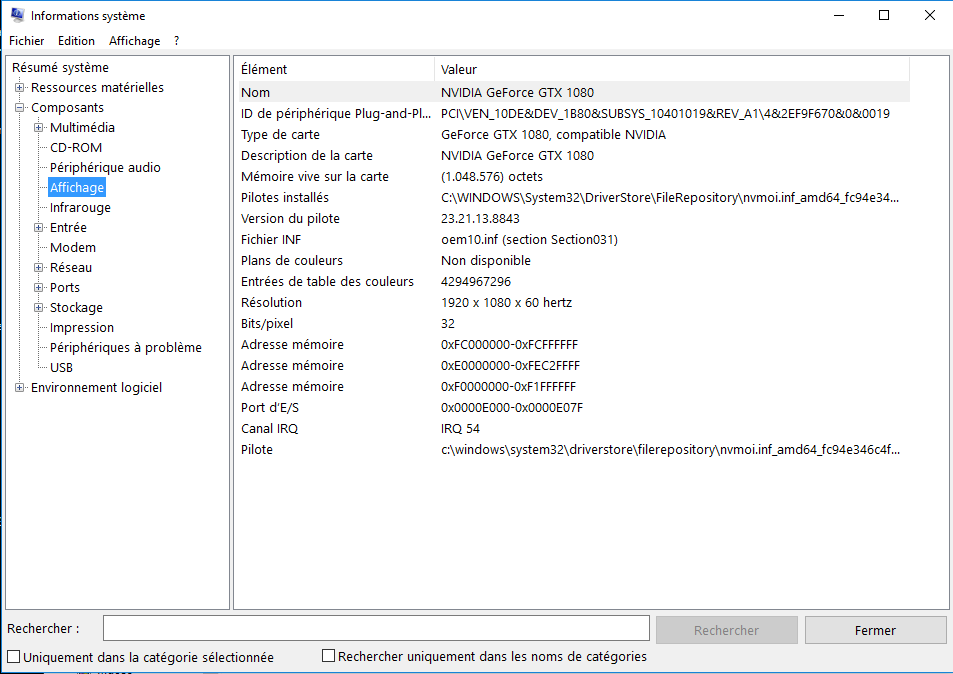Expand the Ressources matérielles tree node
The width and height of the screenshot is (953, 674).
coord(19,88)
